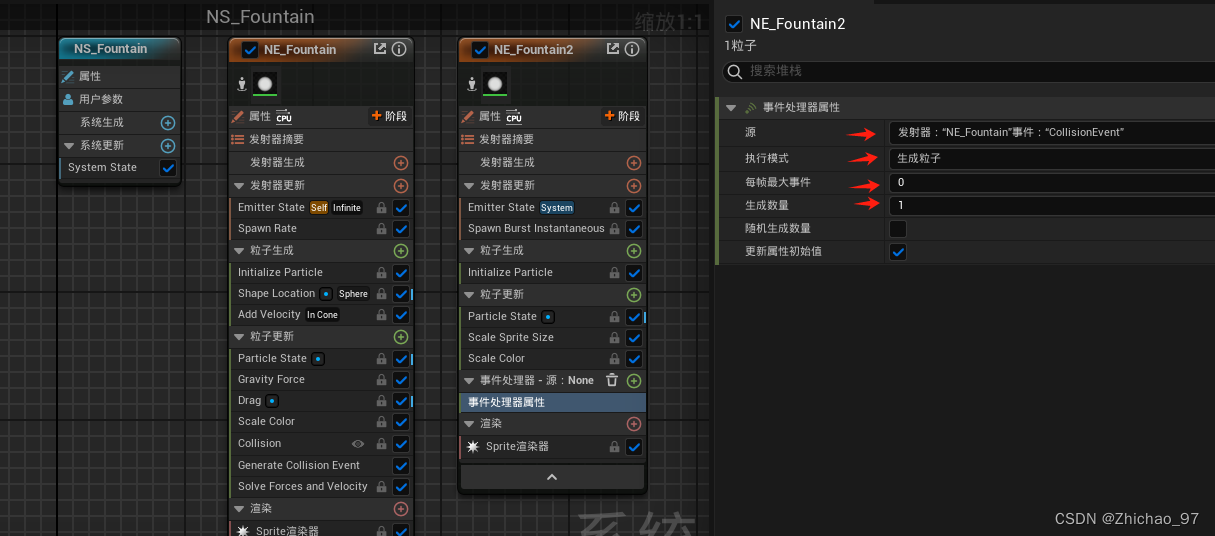
Task: Collapse NE_Fountain2 node with bottom chevron button
Action: (552, 478)
